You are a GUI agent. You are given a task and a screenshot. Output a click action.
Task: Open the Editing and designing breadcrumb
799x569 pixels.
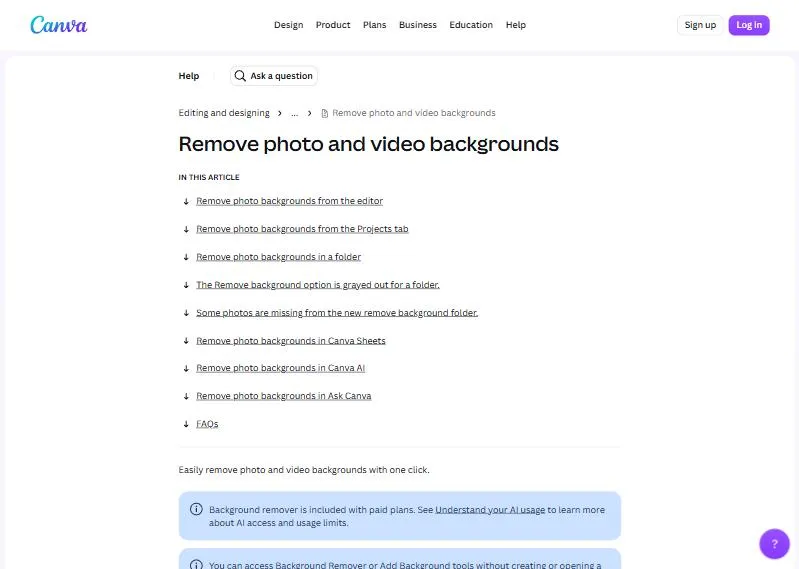point(224,113)
